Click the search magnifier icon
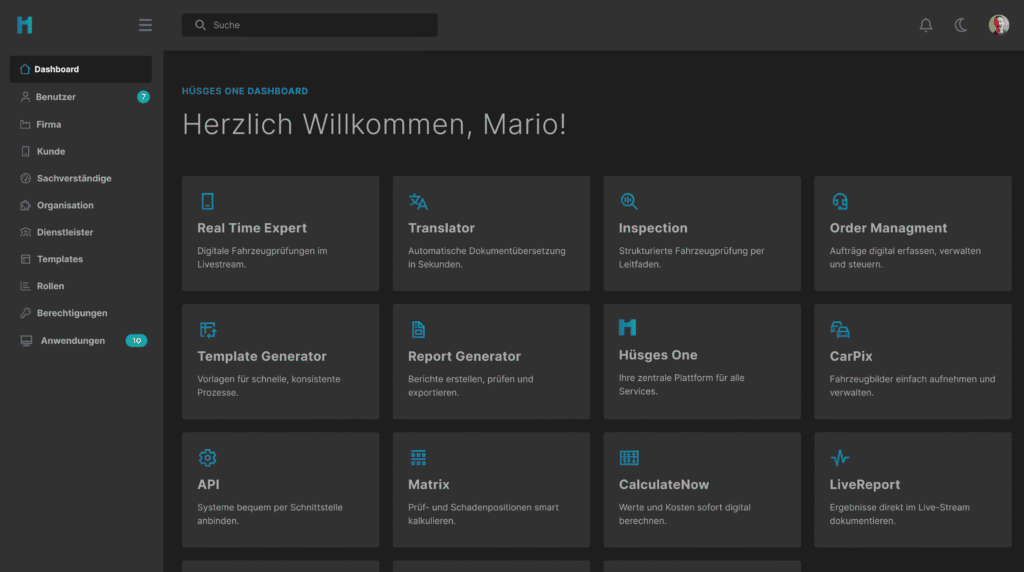The width and height of the screenshot is (1024, 572). point(200,25)
